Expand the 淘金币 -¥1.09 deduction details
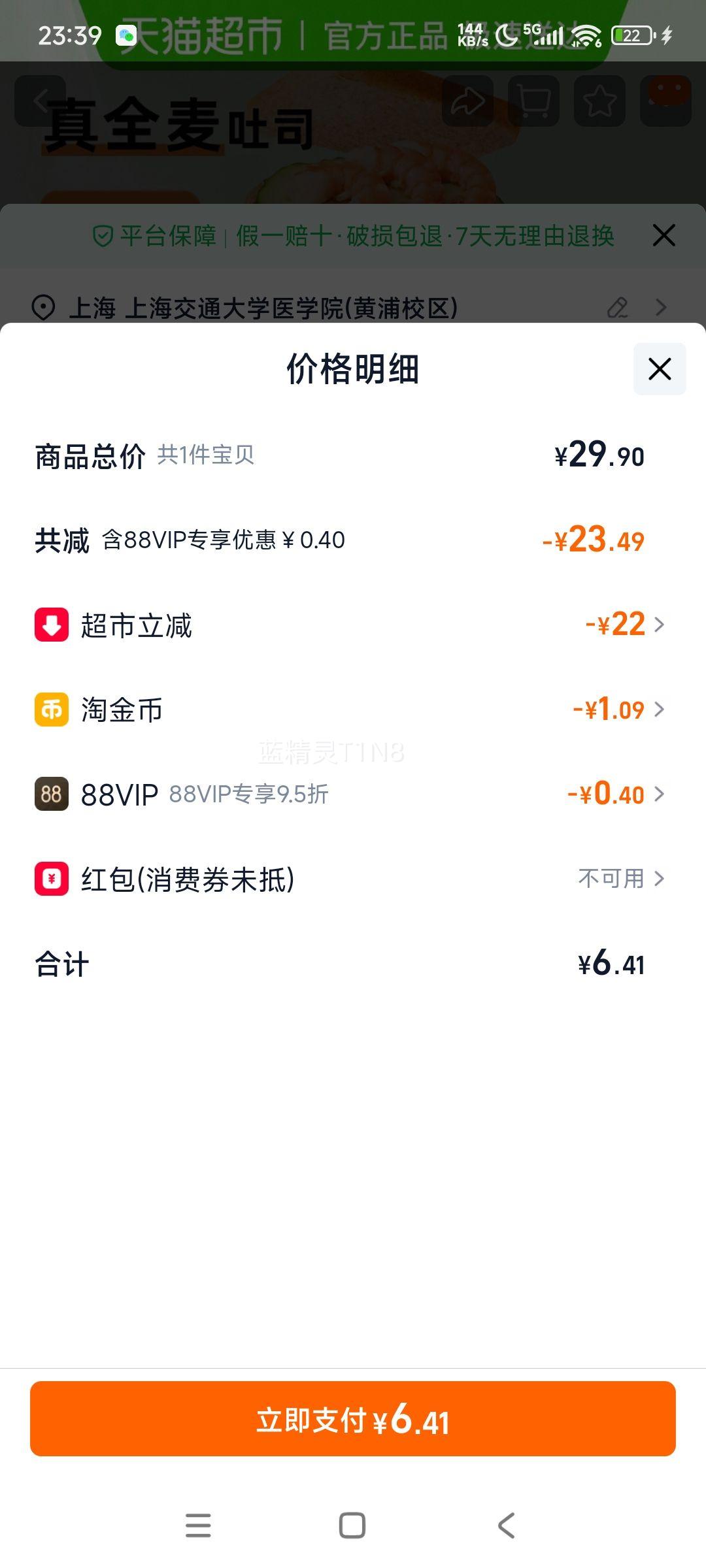Screen dimensions: 706x1568 pyautogui.click(x=618, y=710)
